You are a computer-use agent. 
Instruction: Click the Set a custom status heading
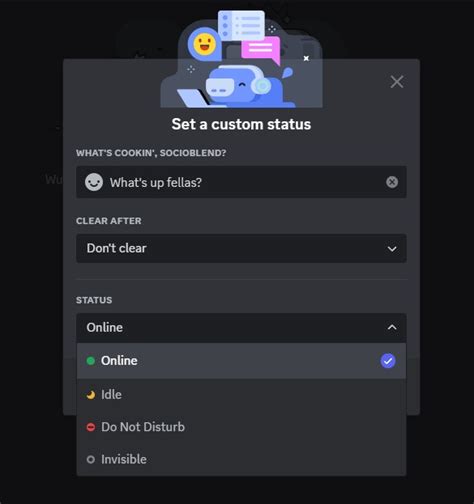tap(241, 124)
